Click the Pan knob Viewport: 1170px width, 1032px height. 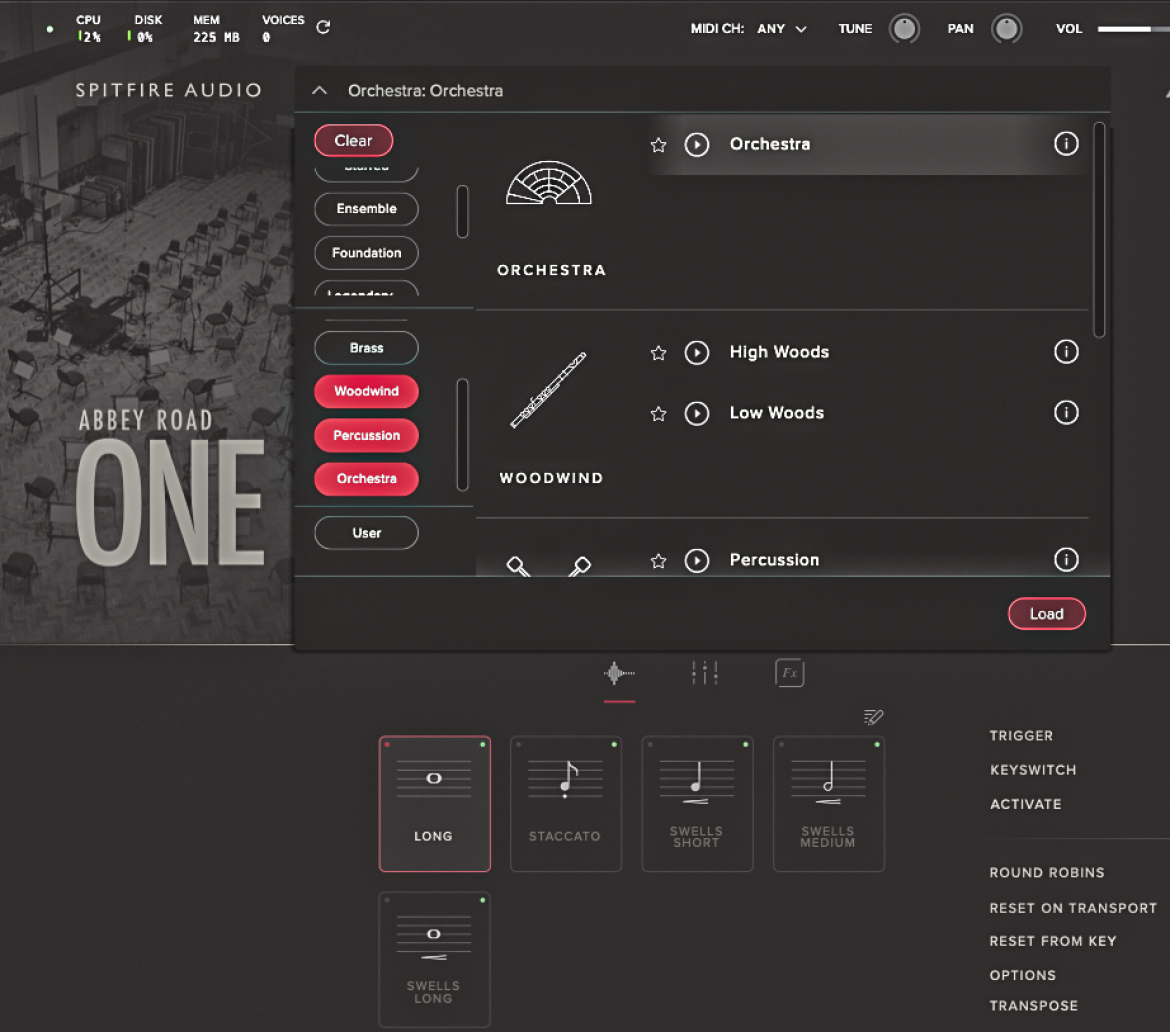click(x=1007, y=29)
